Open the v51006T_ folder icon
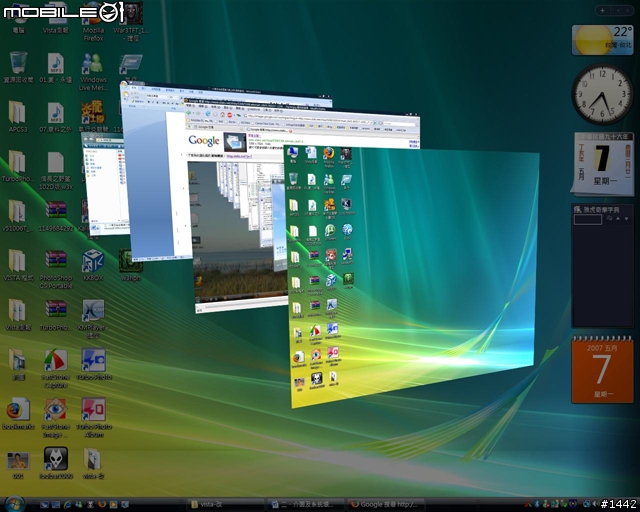 click(x=18, y=216)
